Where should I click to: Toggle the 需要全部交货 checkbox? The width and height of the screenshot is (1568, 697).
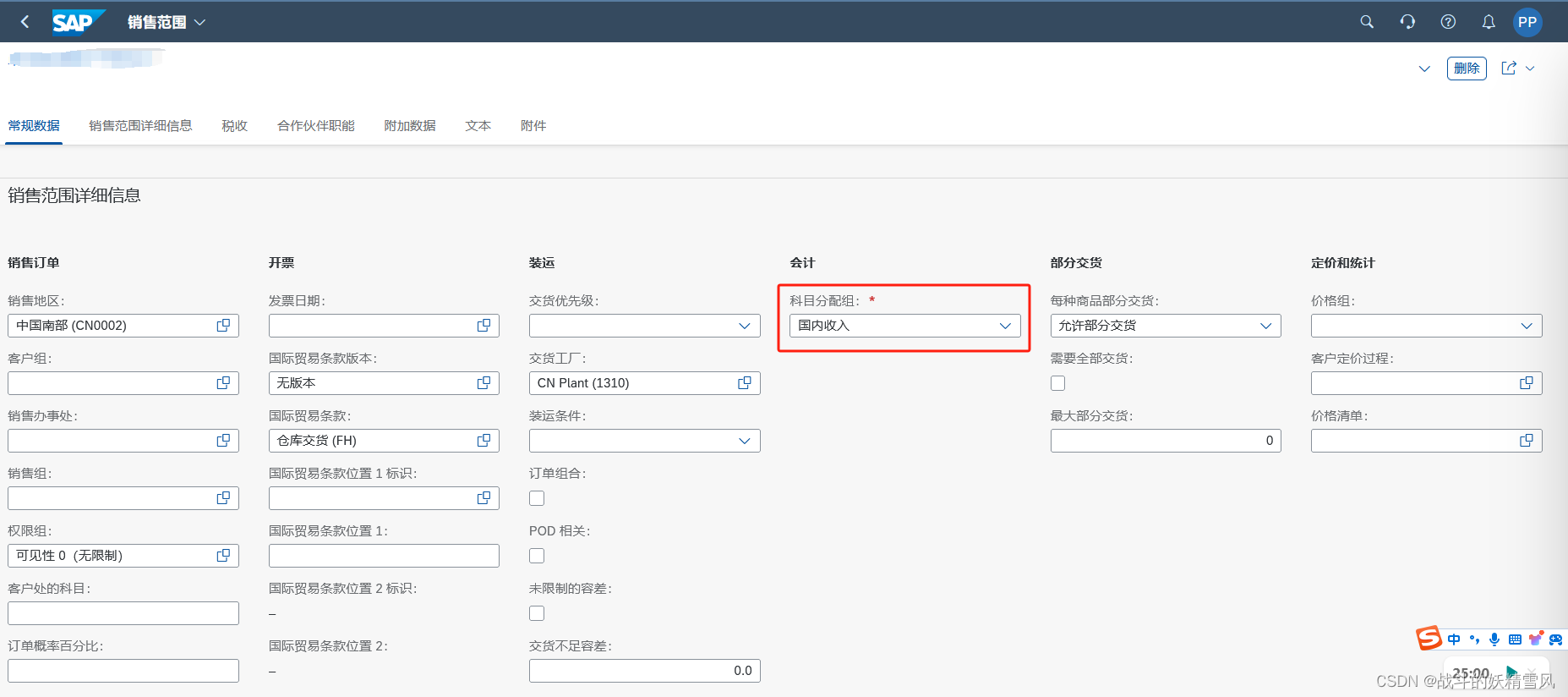click(x=1058, y=383)
